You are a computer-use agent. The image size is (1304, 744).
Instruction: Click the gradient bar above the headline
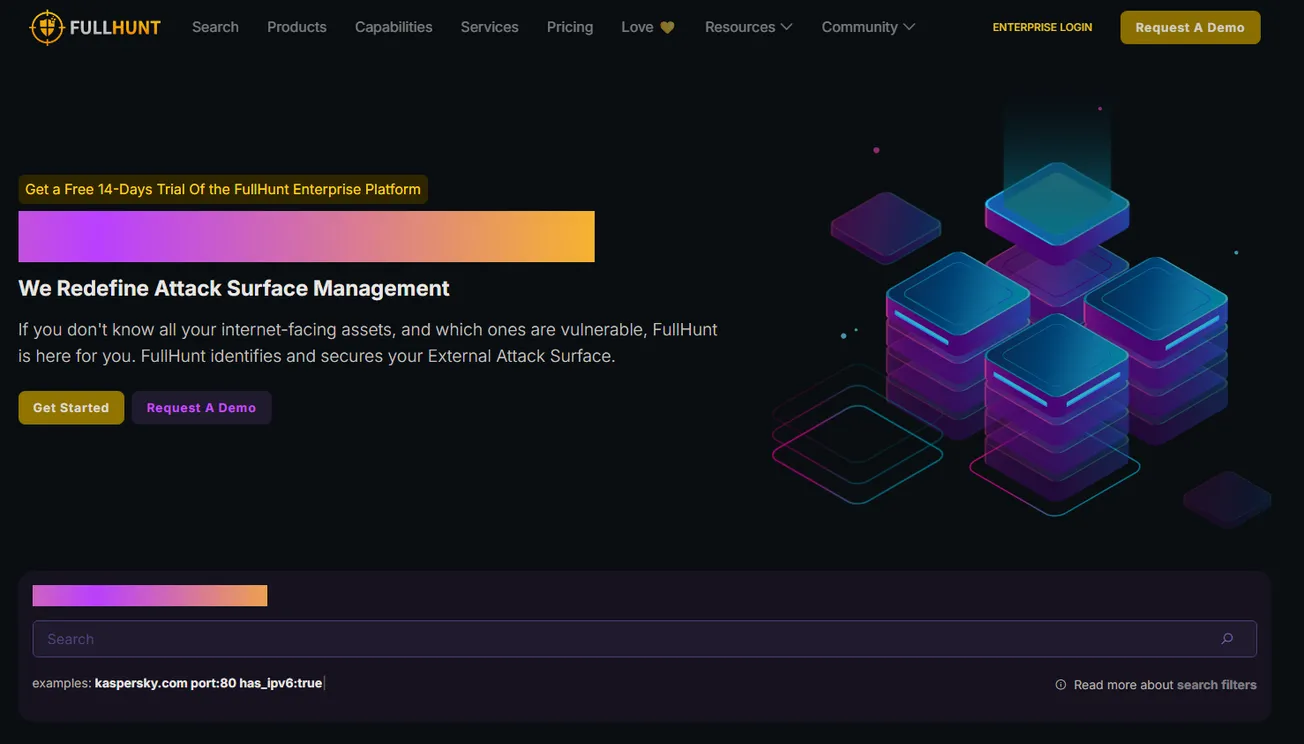tap(306, 236)
